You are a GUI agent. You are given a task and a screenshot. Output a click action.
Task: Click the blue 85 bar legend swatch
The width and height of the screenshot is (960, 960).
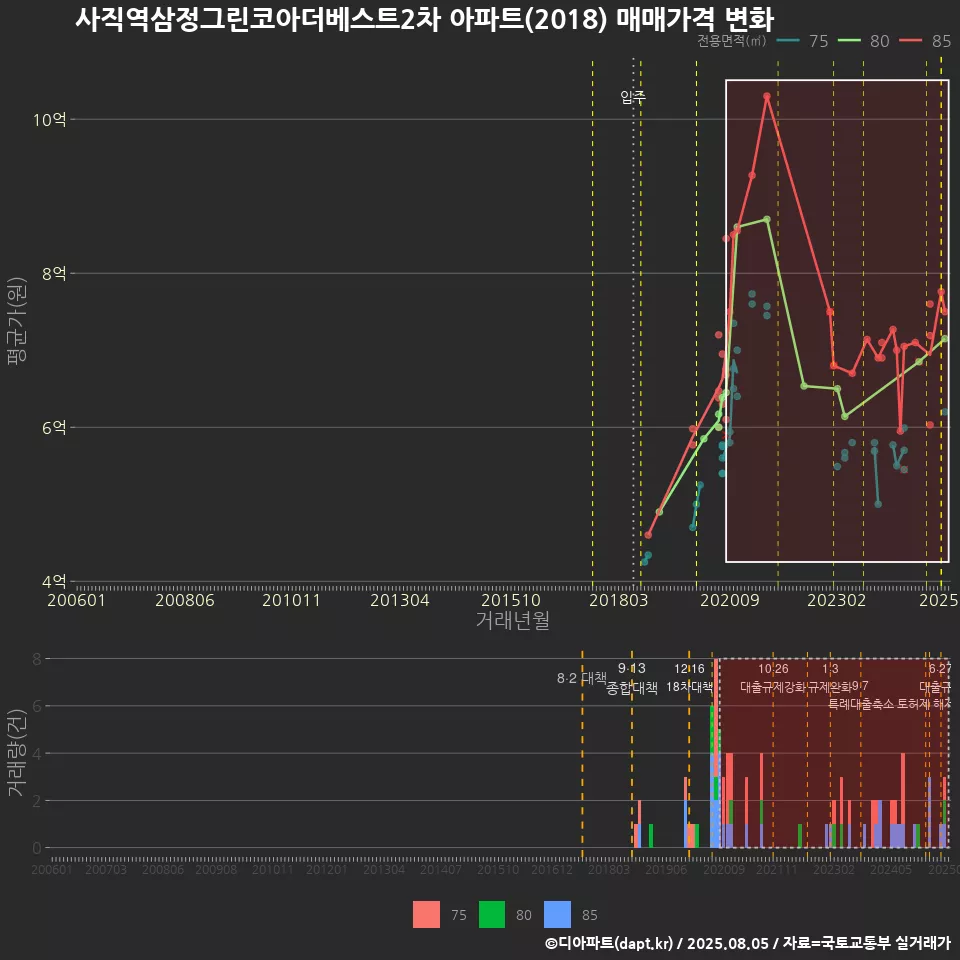(x=557, y=915)
